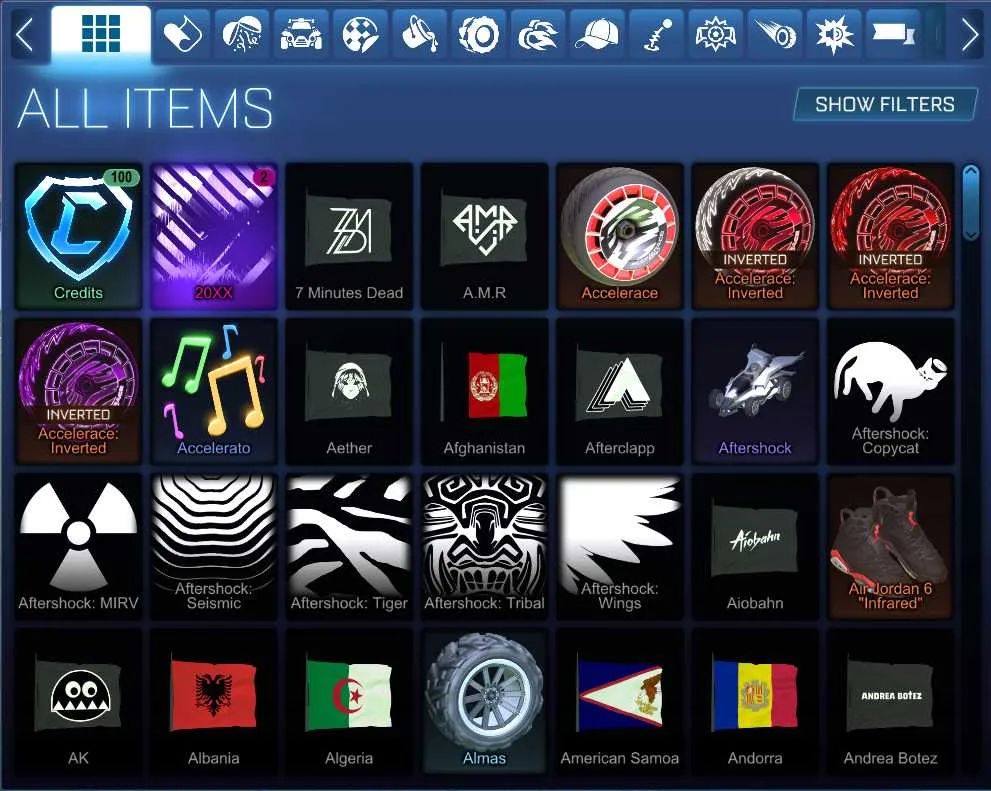Select the Aether flag item
The image size is (991, 791).
[x=349, y=391]
